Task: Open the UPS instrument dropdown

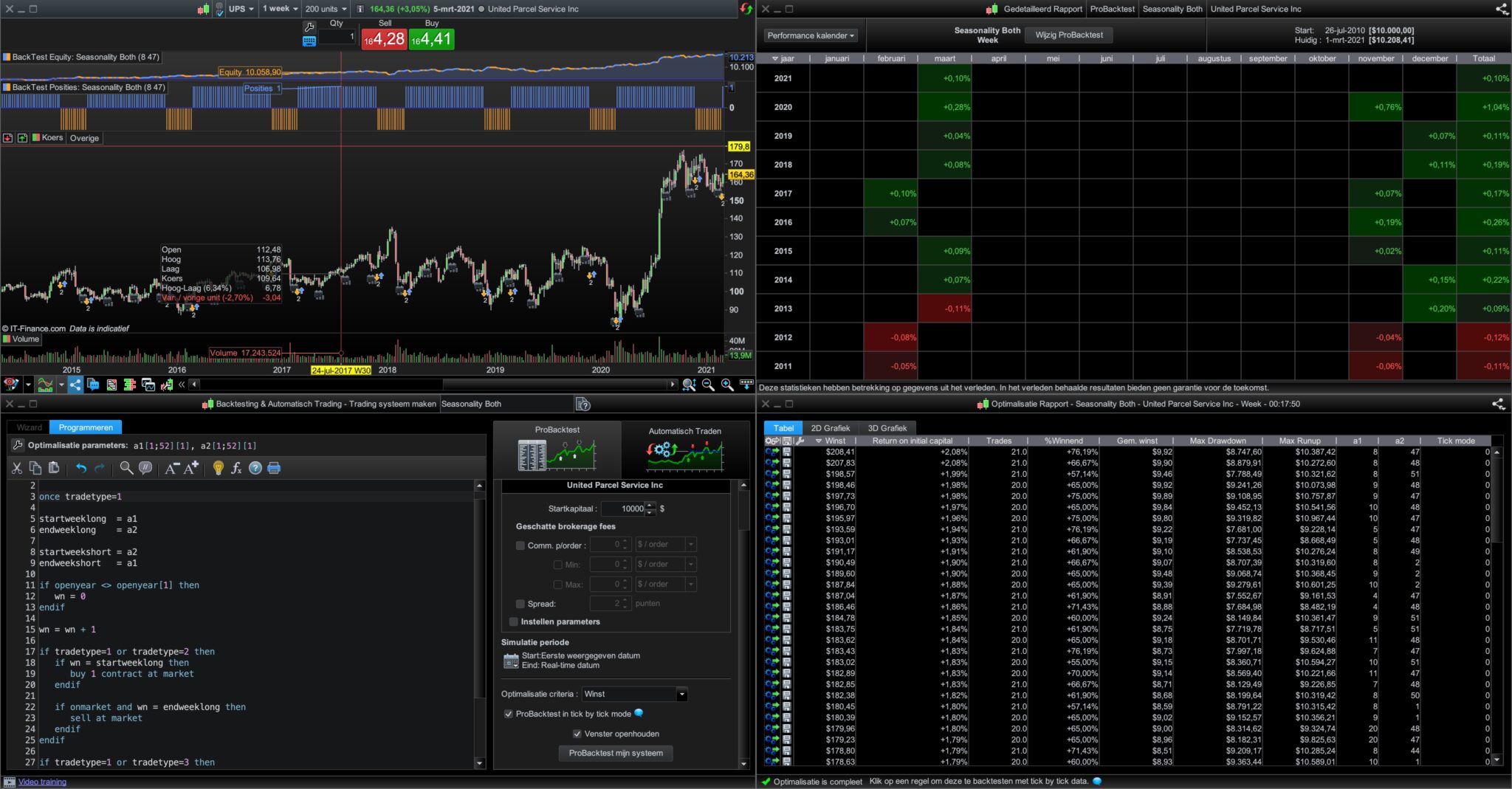Action: pos(241,9)
